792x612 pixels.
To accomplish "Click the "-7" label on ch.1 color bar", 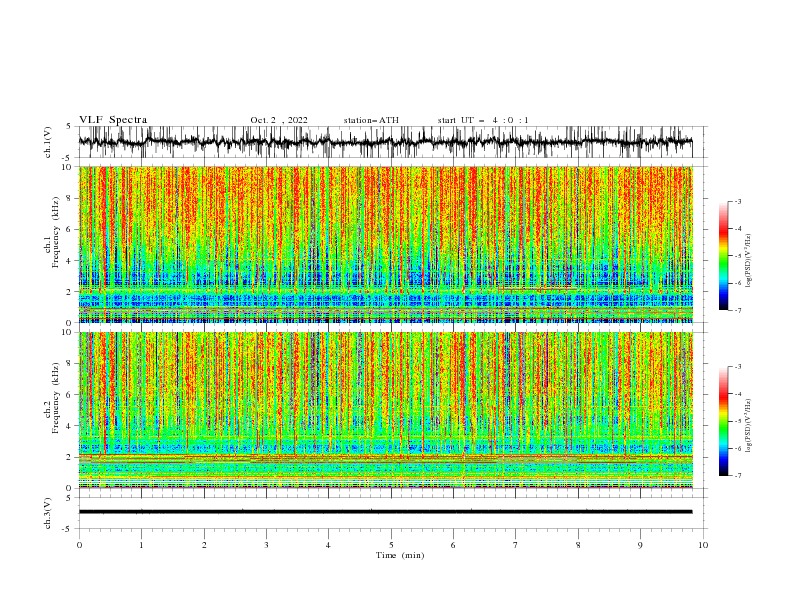I will point(738,310).
